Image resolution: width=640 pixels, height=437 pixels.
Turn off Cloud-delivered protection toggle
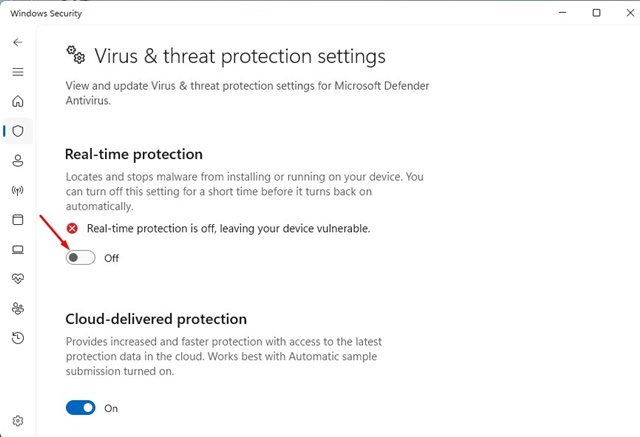(x=80, y=408)
